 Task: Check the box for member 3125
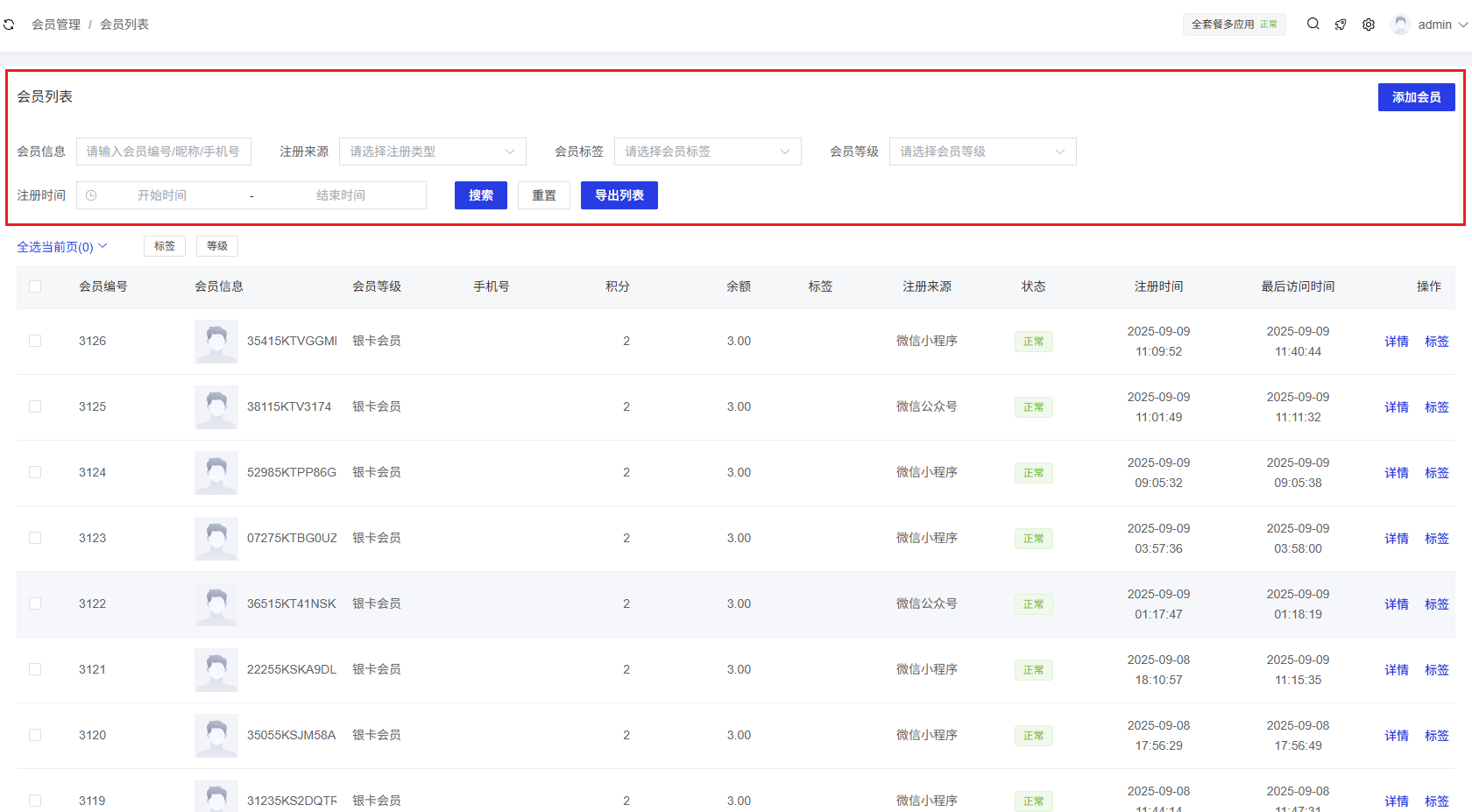tap(35, 406)
